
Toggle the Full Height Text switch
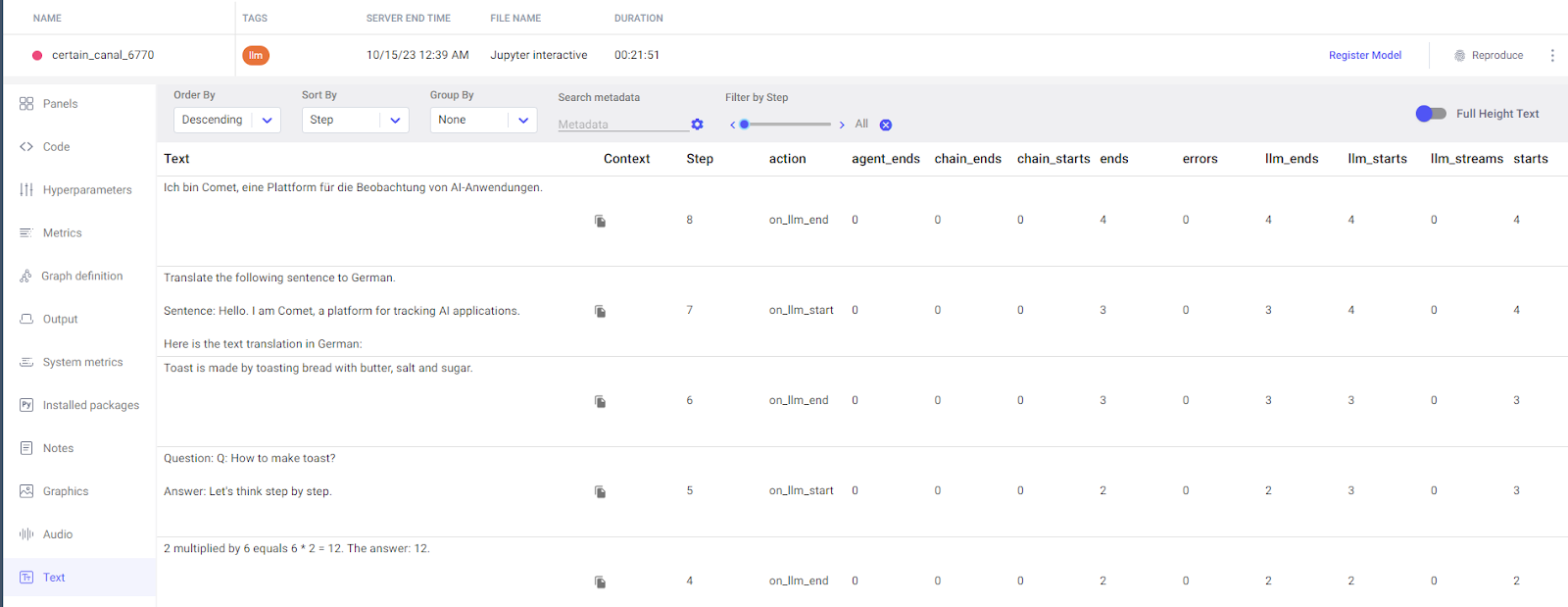1431,114
